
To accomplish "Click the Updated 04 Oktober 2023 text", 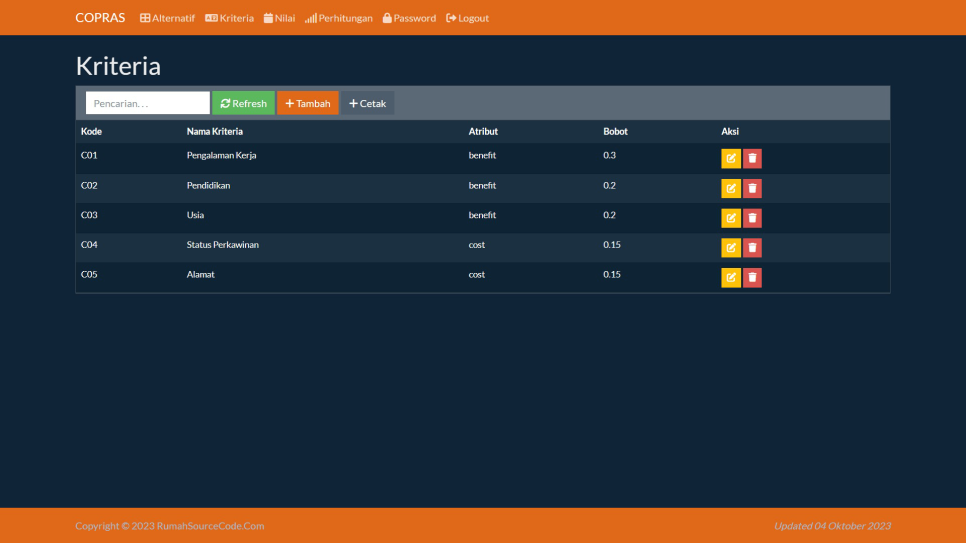I will click(832, 526).
